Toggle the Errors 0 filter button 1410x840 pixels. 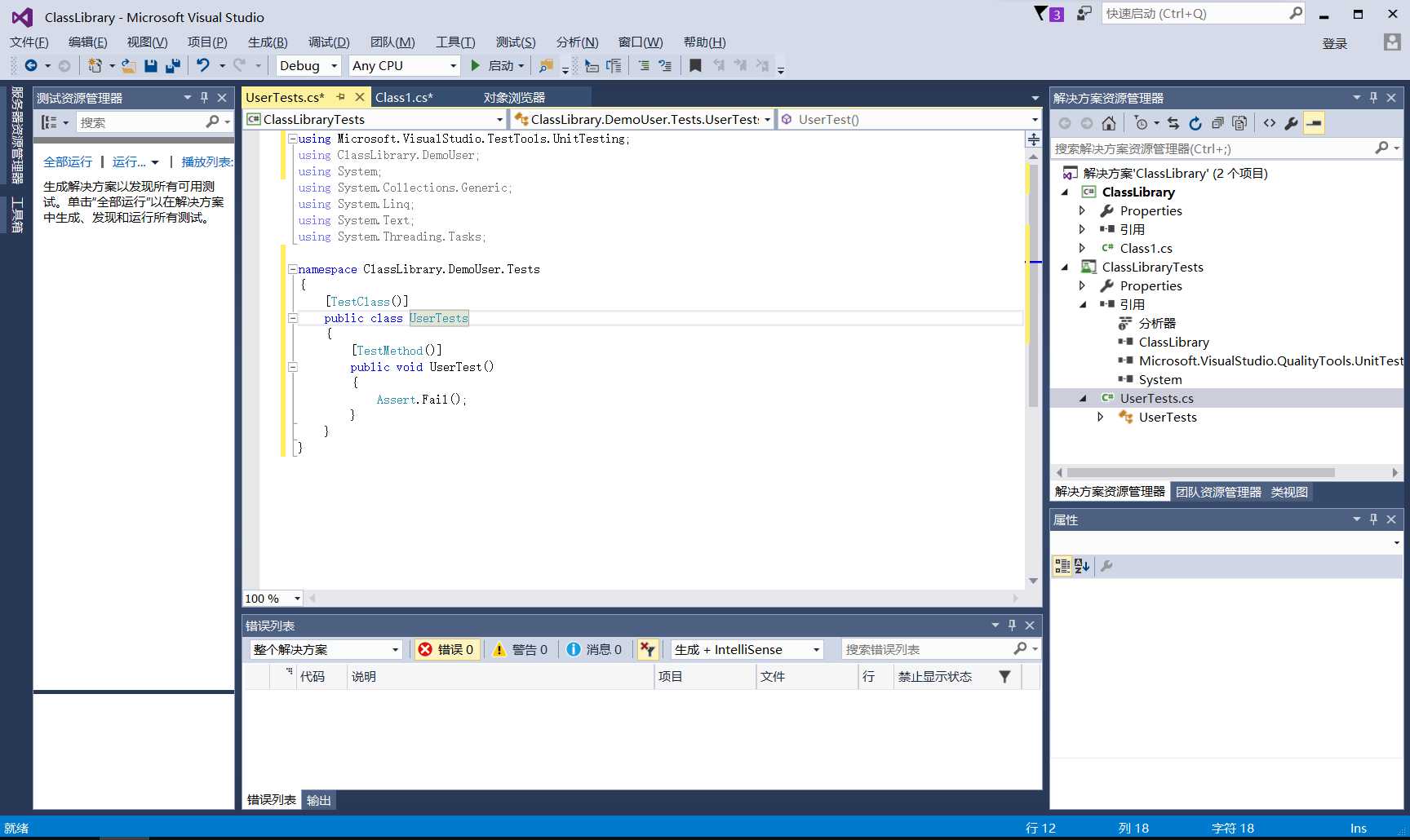(446, 649)
